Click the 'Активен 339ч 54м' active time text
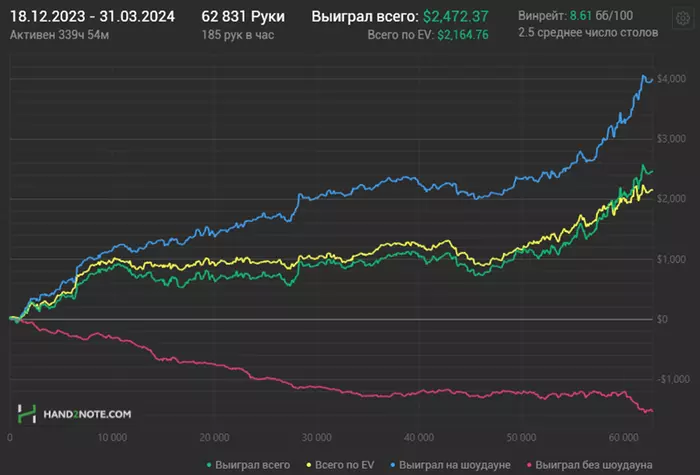 click(x=59, y=35)
